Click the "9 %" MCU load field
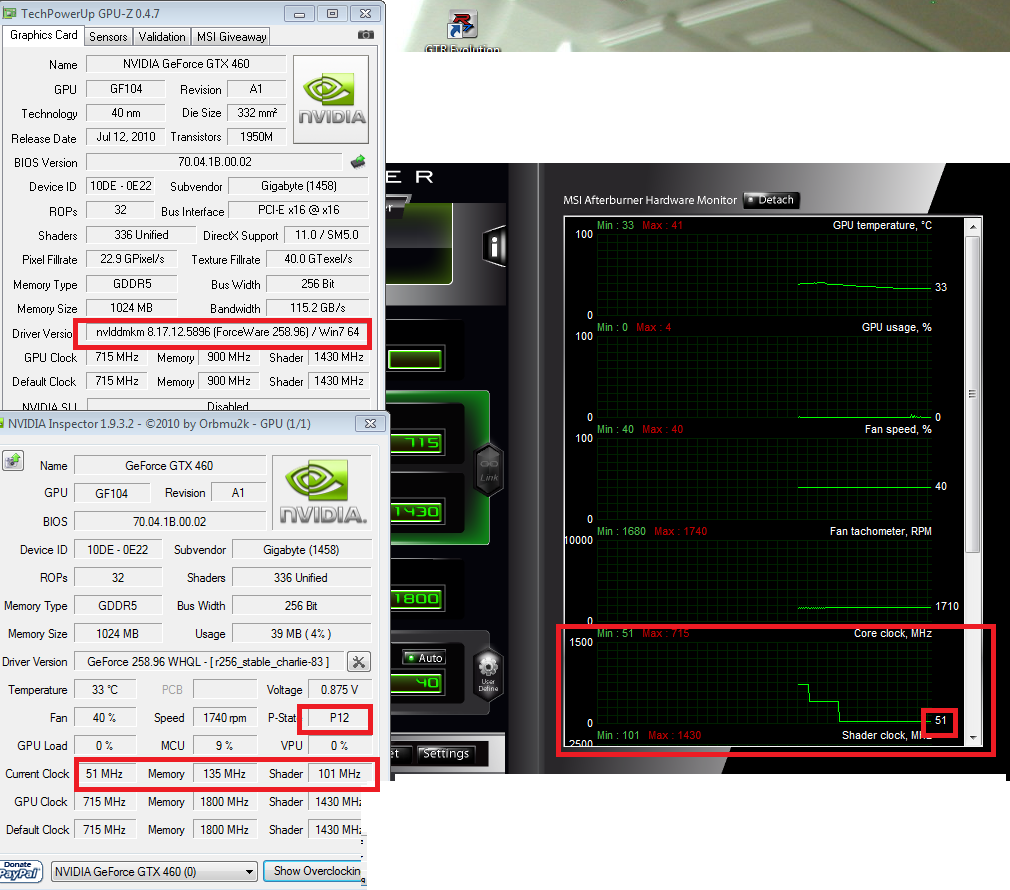Viewport: 1010px width, 890px height. [x=225, y=746]
